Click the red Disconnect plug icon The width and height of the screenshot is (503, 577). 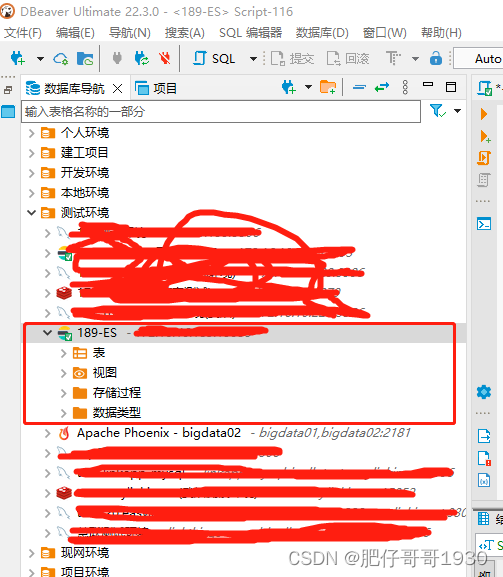coord(164,58)
